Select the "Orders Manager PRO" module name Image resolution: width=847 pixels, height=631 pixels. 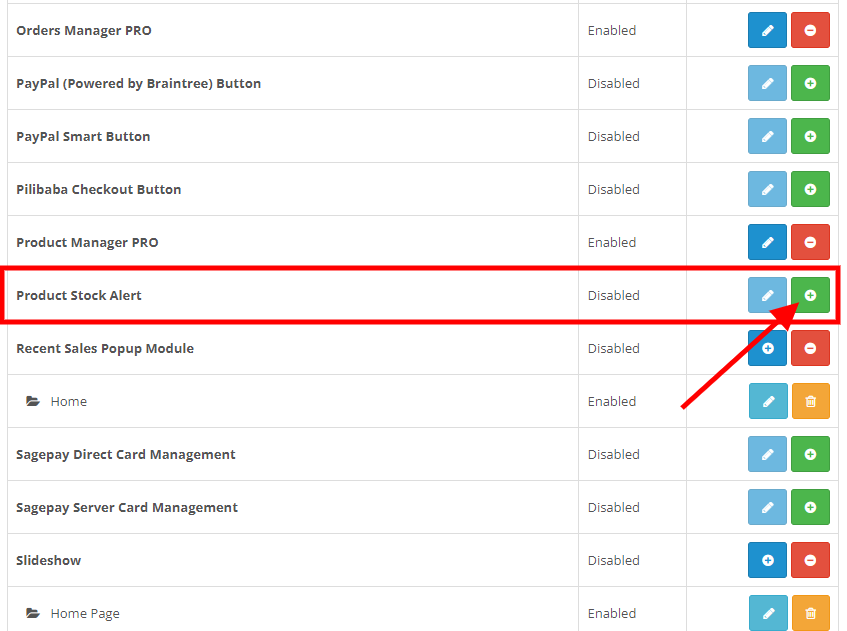84,31
